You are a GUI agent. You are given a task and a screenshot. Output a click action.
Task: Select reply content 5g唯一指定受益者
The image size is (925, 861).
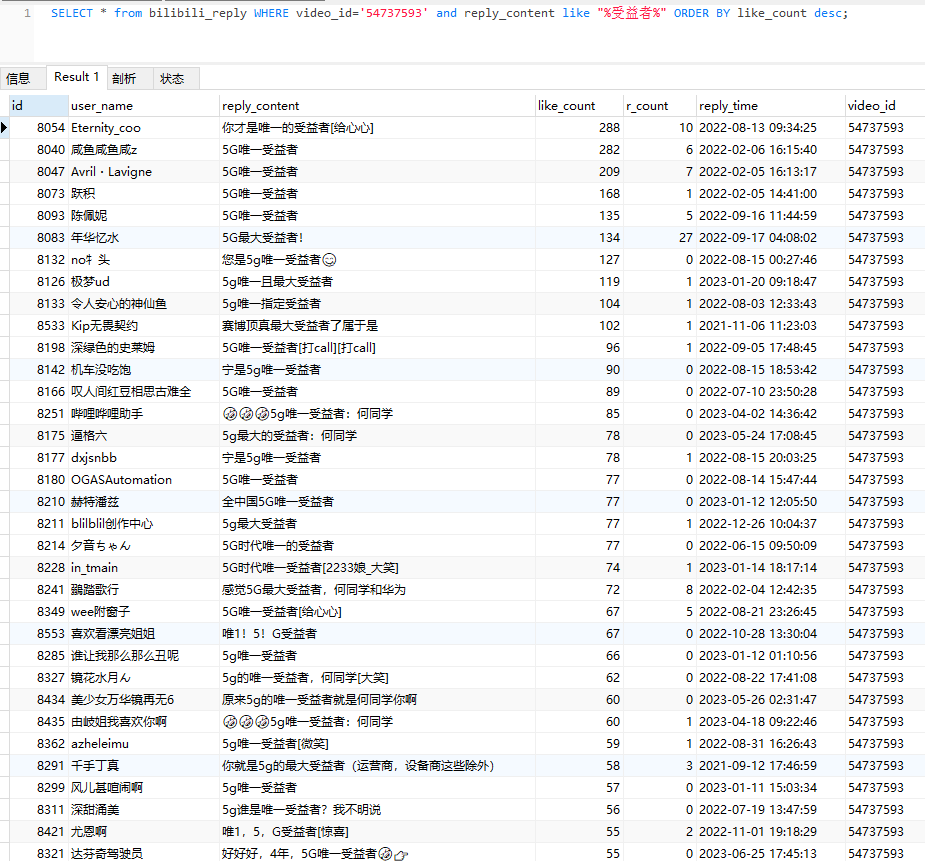(378, 304)
